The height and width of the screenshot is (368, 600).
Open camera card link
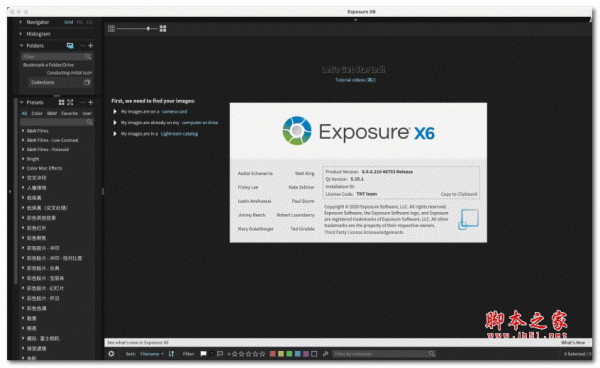(174, 112)
